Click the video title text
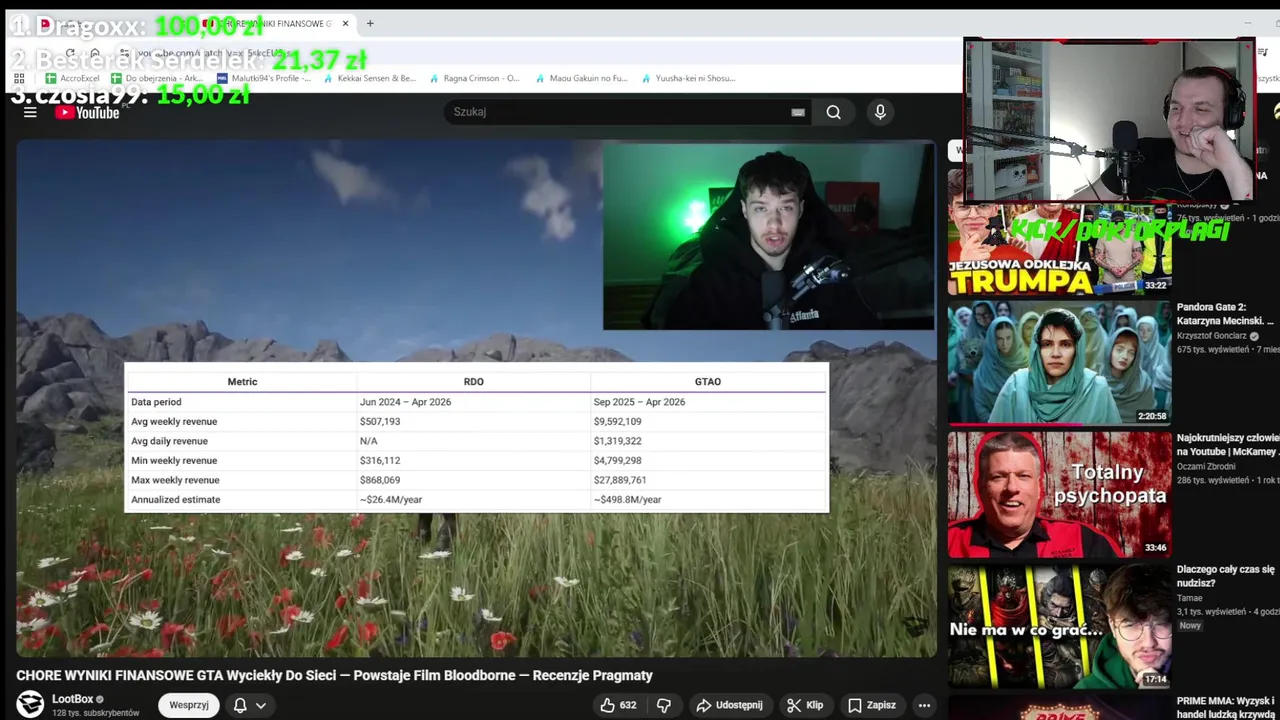The height and width of the screenshot is (720, 1280). tap(334, 675)
